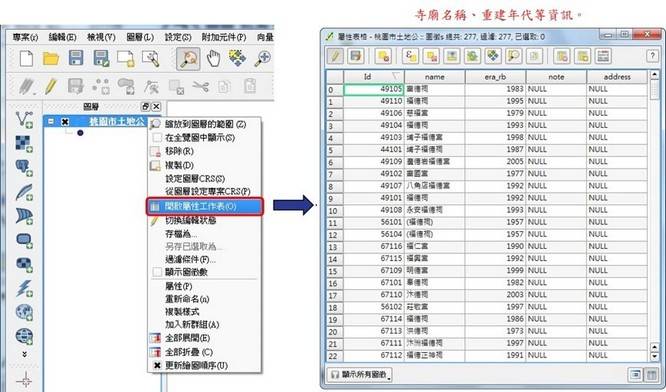Click the pan map to selection icon in main toolbar

pyautogui.click(x=237, y=58)
